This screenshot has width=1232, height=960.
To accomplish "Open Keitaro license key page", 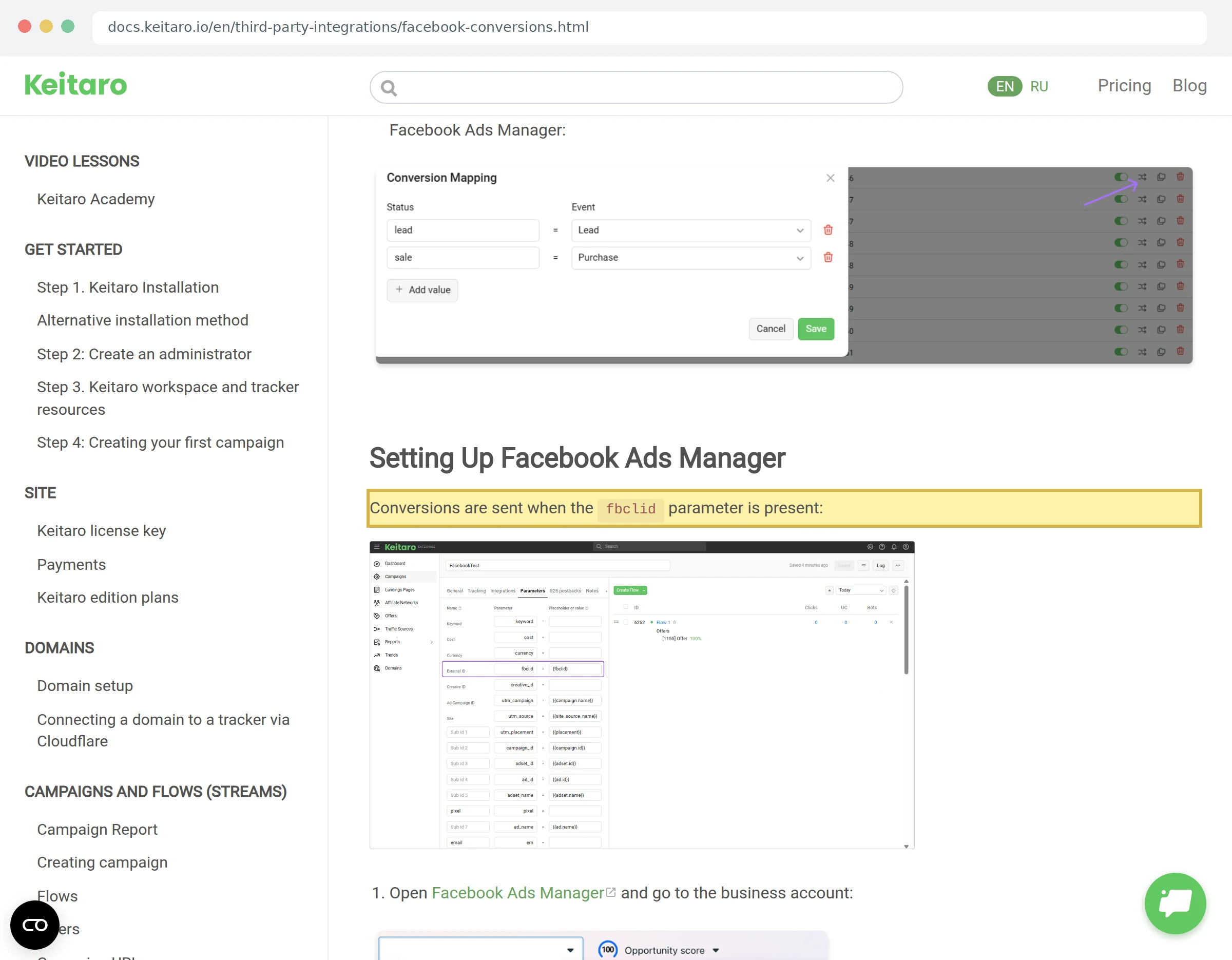I will (x=102, y=531).
